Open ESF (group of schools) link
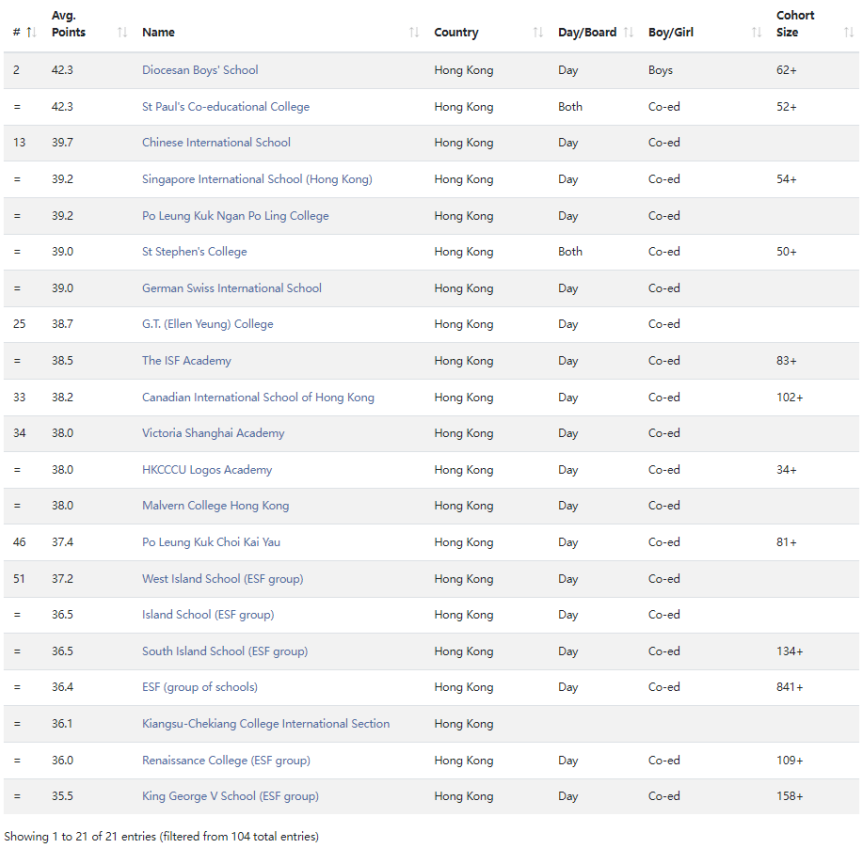 coord(200,687)
